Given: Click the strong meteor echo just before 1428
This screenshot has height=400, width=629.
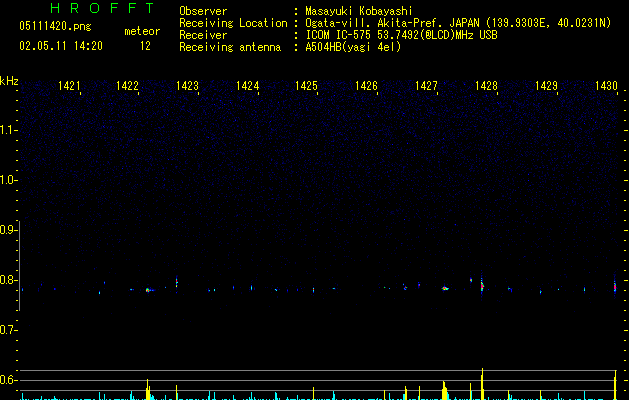Looking at the screenshot, I should click(482, 286).
